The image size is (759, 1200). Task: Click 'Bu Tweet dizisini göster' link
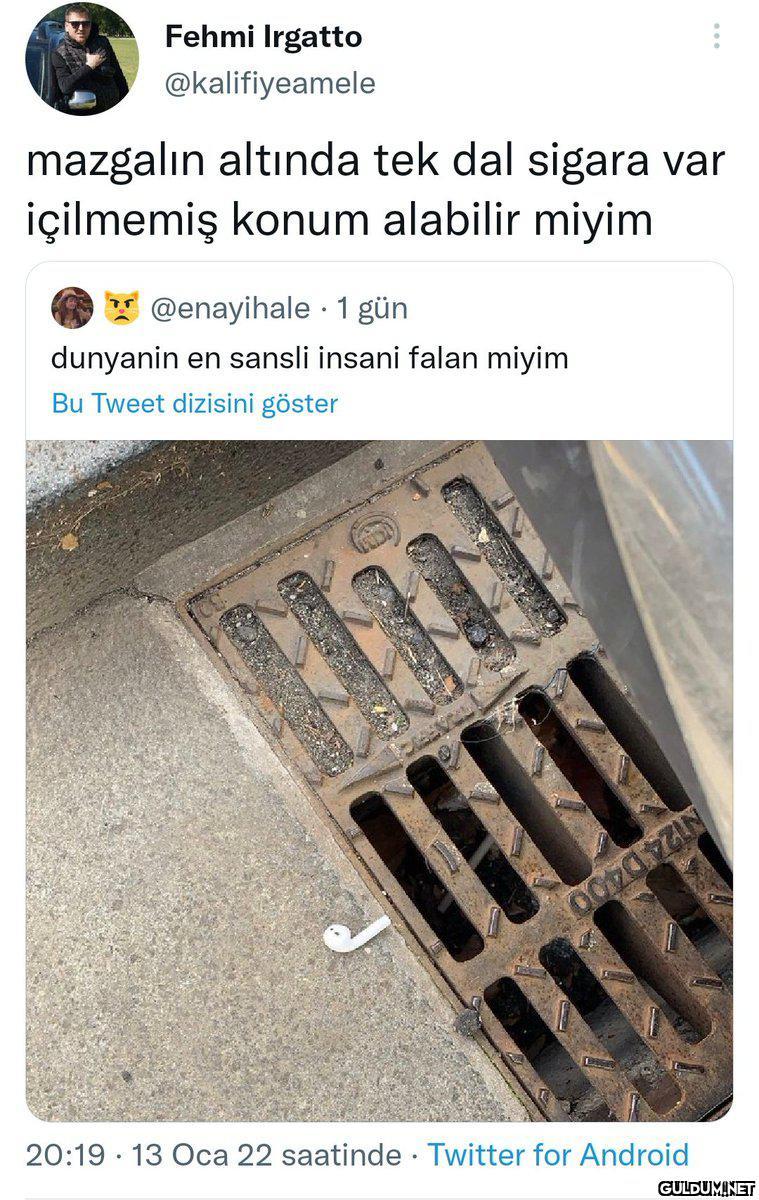[x=195, y=404]
